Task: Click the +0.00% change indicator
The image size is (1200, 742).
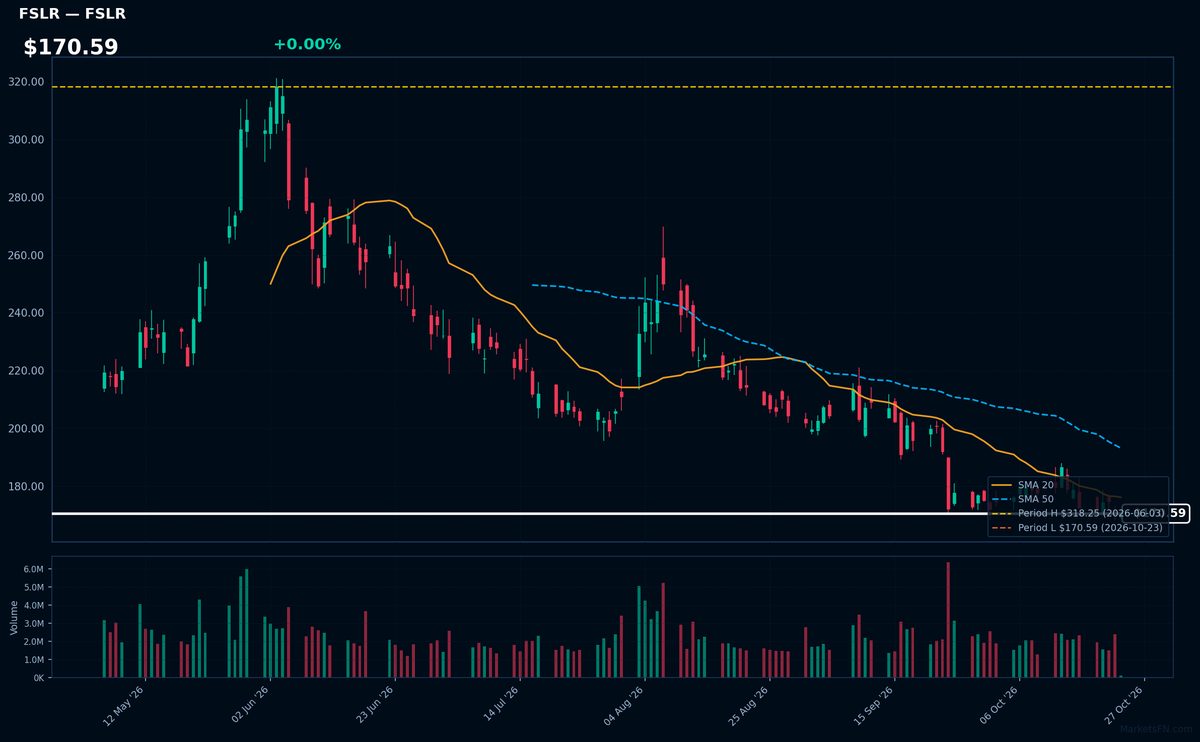Action: pos(307,44)
